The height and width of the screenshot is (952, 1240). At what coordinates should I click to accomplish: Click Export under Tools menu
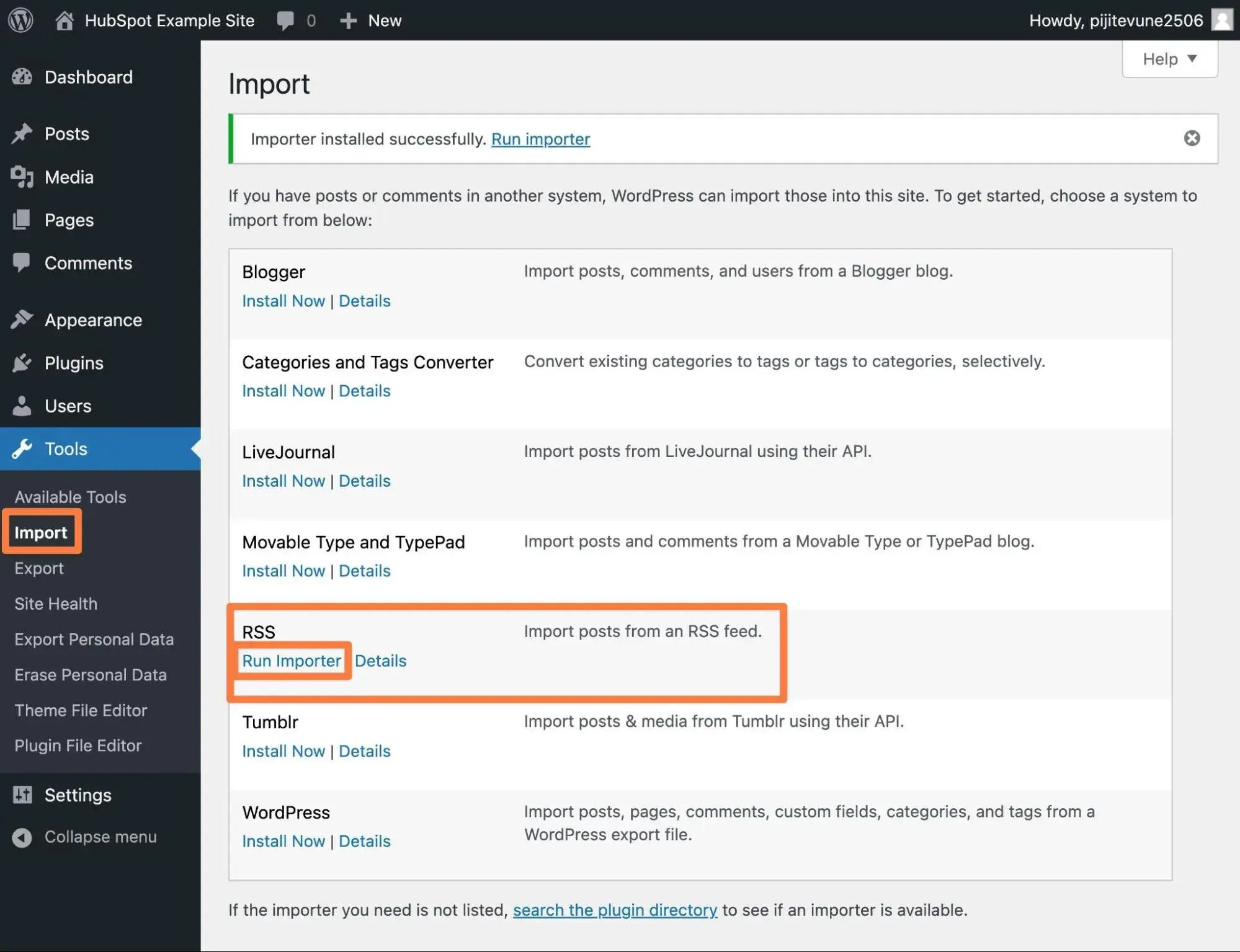[x=38, y=568]
